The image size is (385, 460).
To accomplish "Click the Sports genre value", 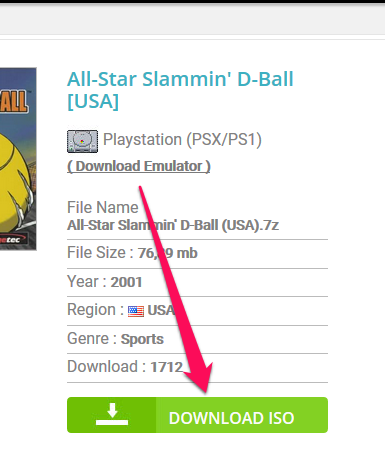I will pos(142,339).
